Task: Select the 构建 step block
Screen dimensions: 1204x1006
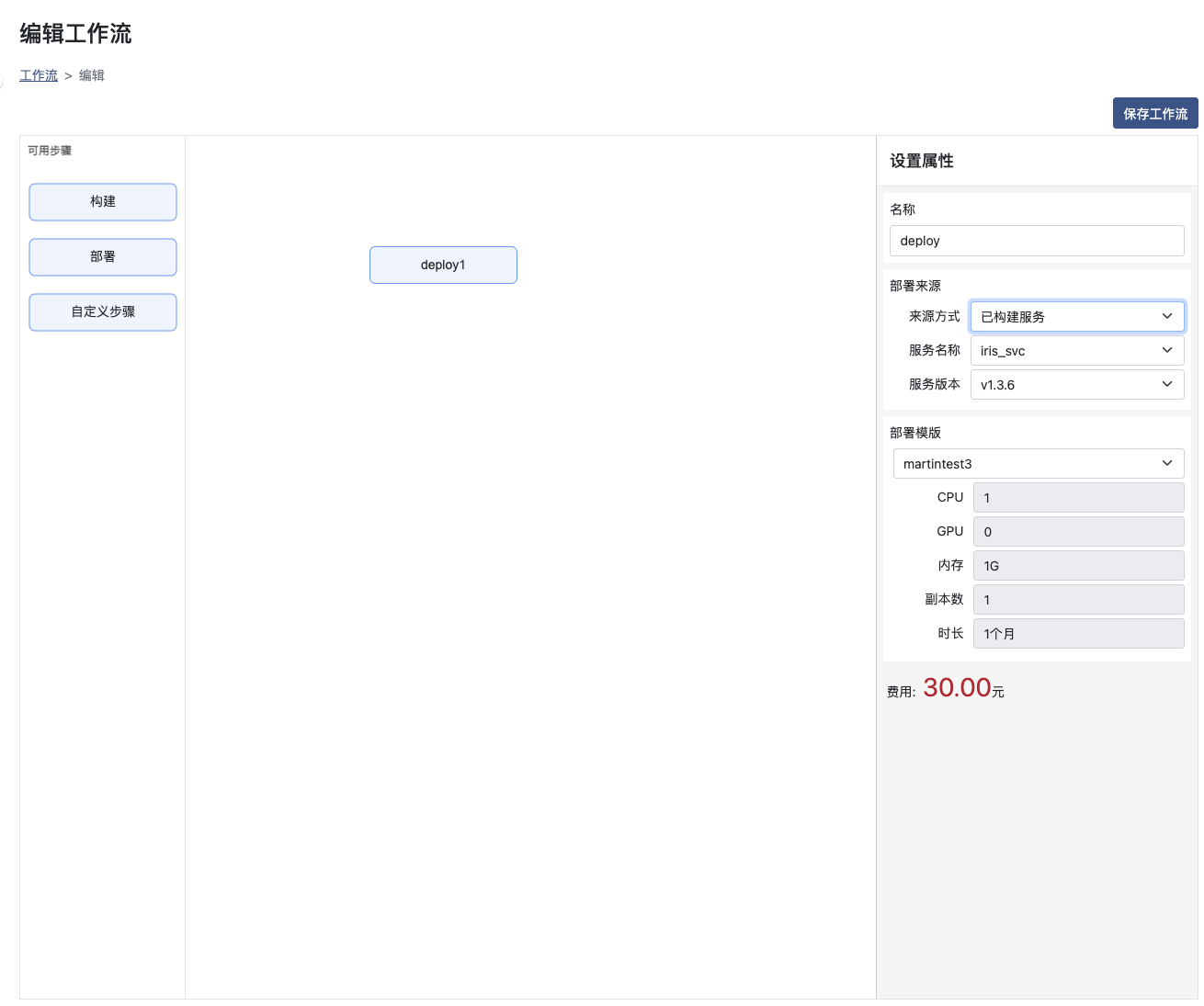Action: pyautogui.click(x=103, y=202)
